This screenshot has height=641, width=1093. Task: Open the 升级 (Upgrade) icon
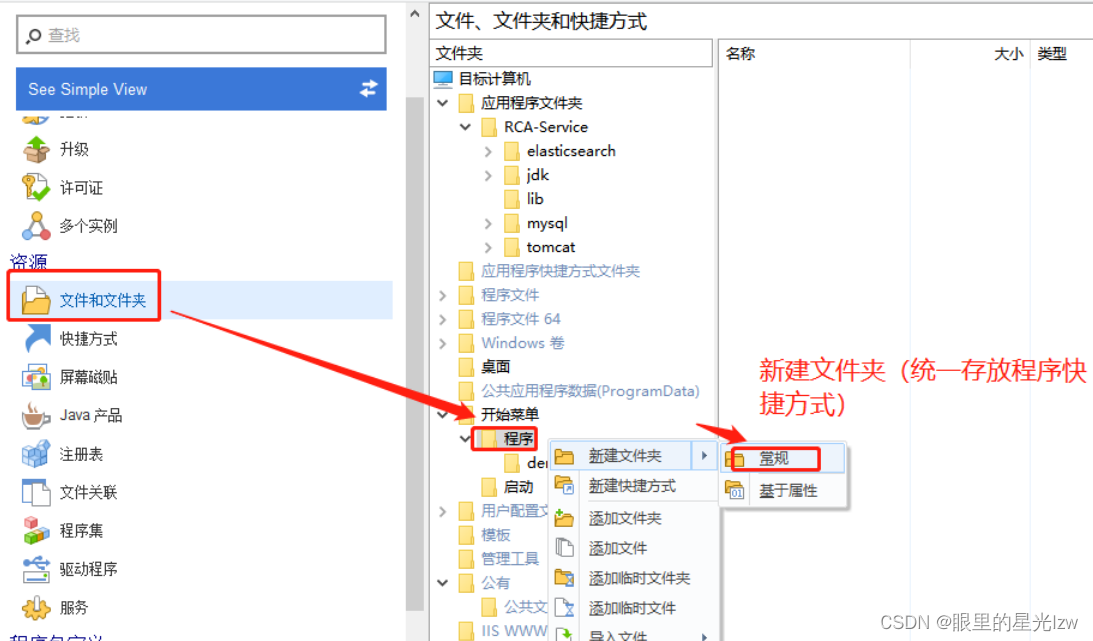[36, 149]
